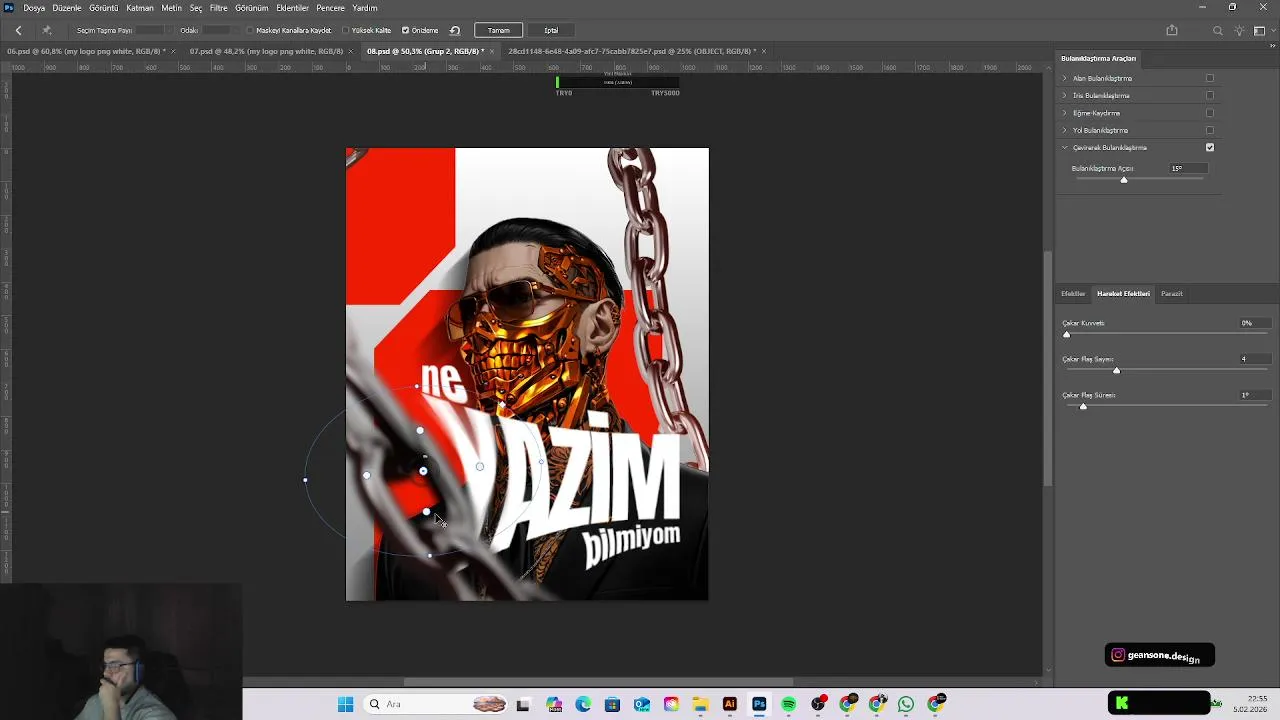The image size is (1280, 720).
Task: Click the pin icon in options bar
Action: tap(47, 30)
